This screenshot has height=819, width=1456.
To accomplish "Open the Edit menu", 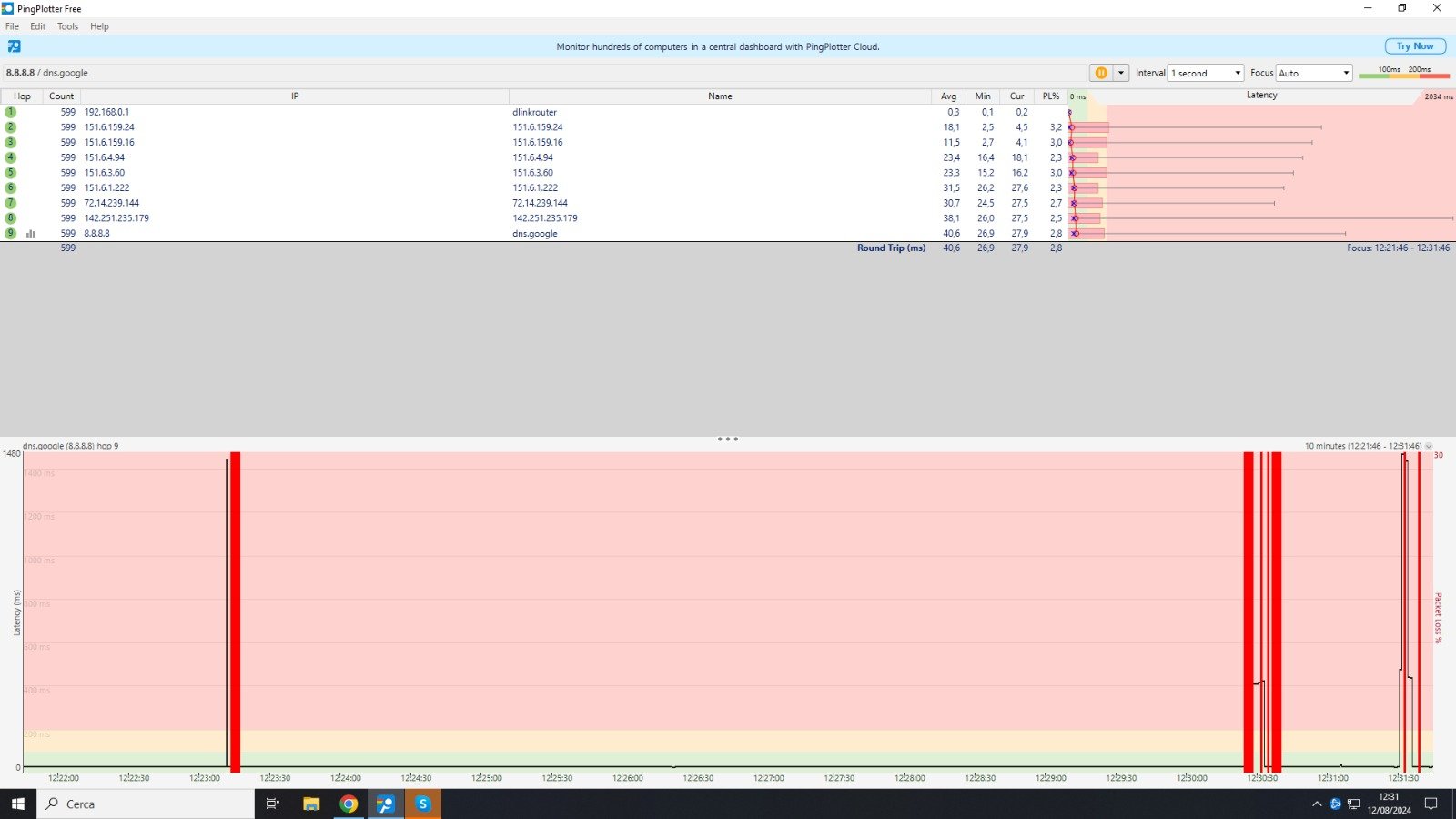I will (37, 26).
